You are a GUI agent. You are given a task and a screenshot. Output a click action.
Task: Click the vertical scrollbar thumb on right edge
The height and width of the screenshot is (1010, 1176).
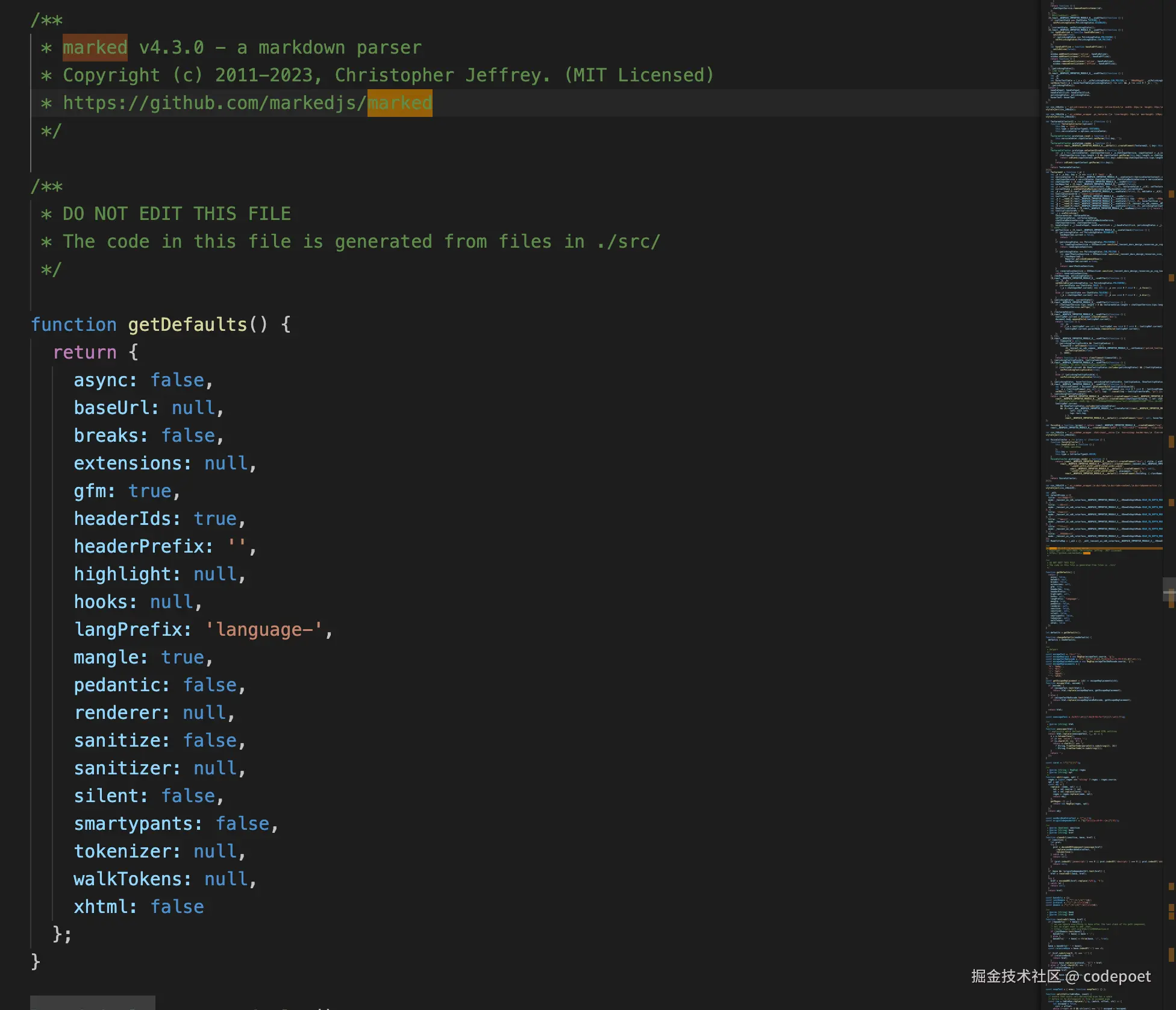pyautogui.click(x=1169, y=591)
